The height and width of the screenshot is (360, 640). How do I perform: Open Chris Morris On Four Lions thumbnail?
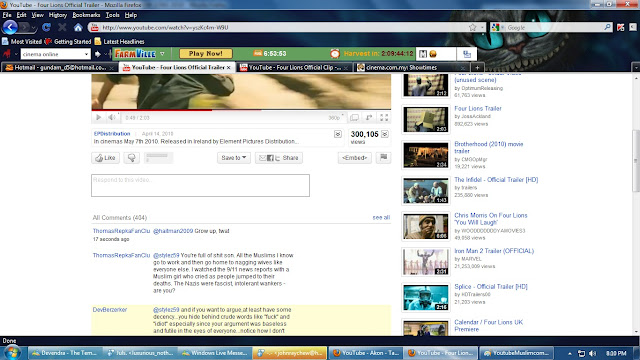[426, 226]
